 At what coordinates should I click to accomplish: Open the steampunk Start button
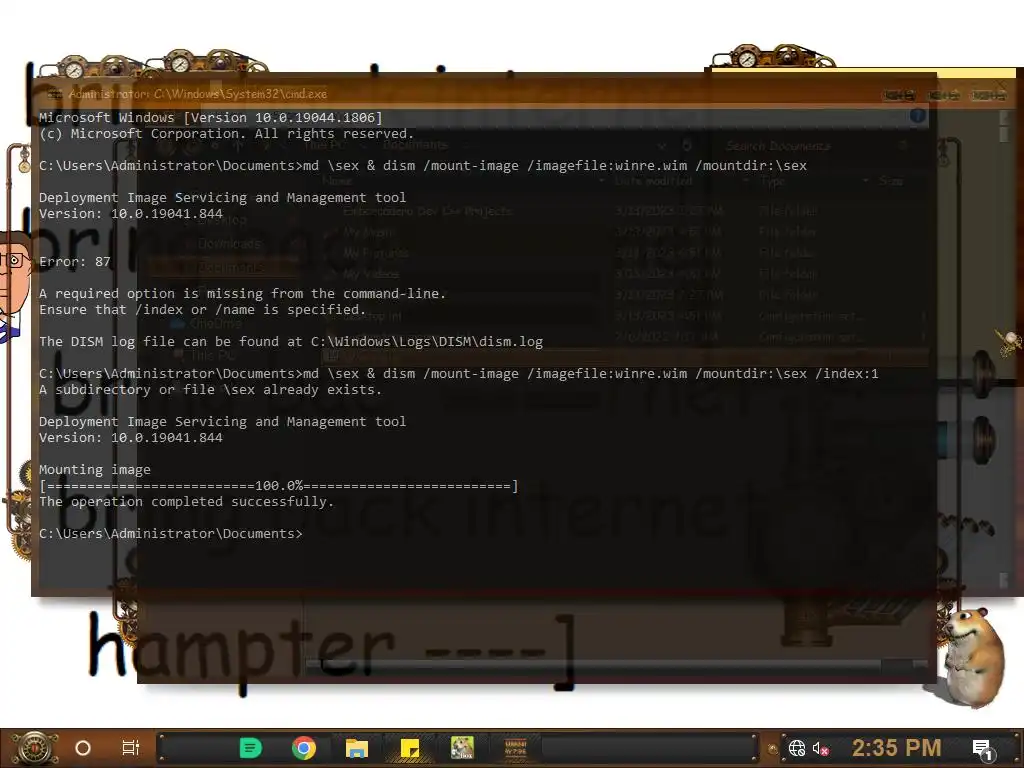34,748
